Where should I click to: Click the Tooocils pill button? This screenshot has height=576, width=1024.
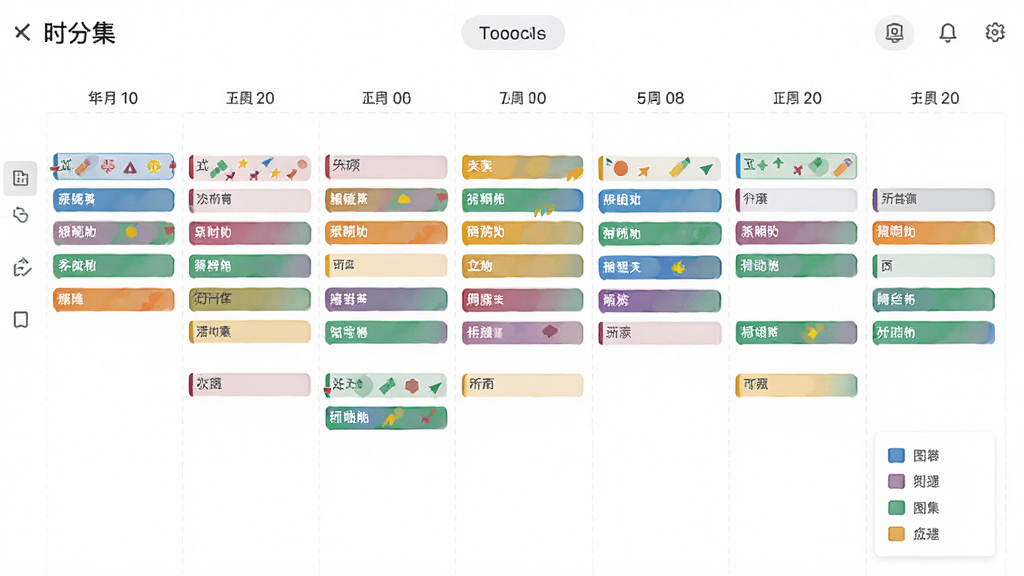(513, 33)
